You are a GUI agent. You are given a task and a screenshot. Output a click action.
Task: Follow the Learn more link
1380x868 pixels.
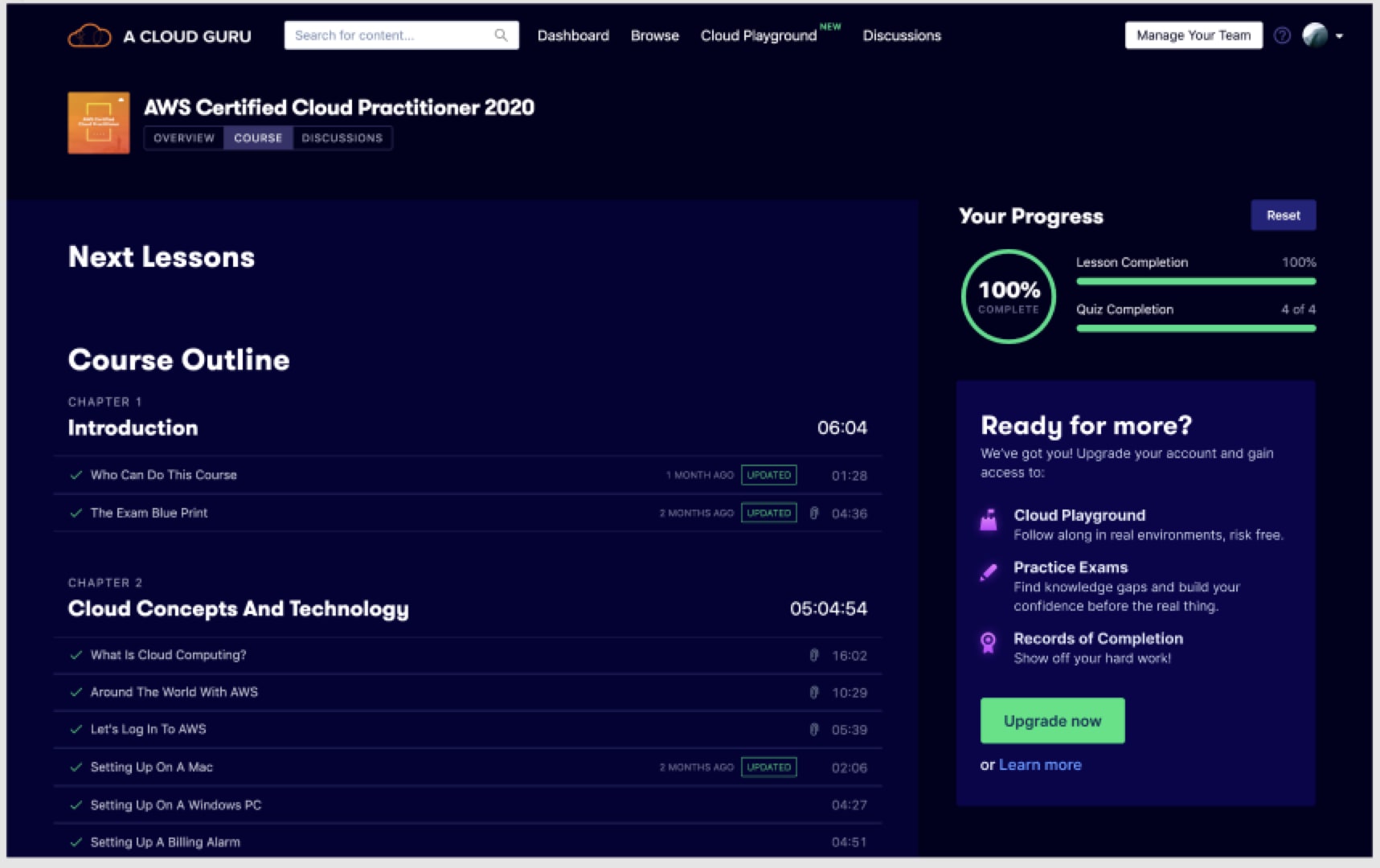point(1040,765)
